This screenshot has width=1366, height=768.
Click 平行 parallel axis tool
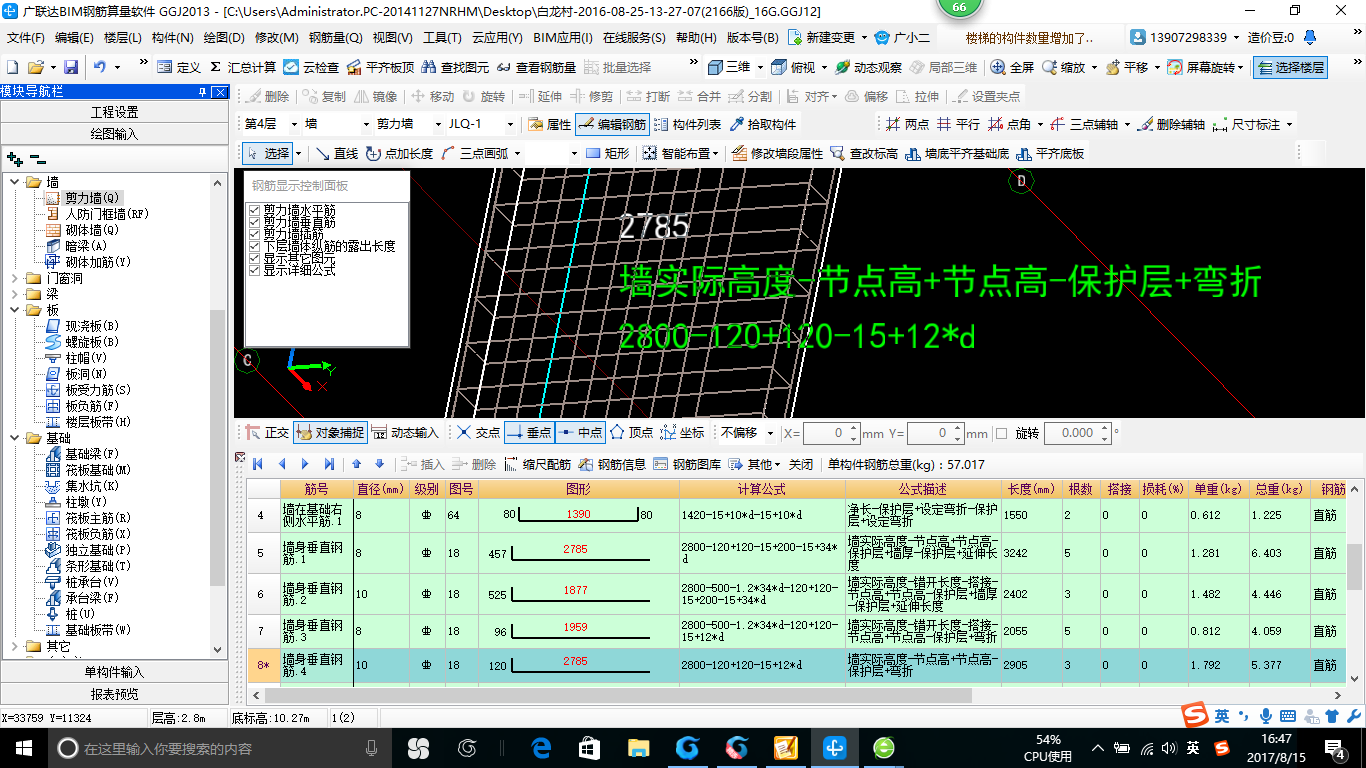pos(958,125)
